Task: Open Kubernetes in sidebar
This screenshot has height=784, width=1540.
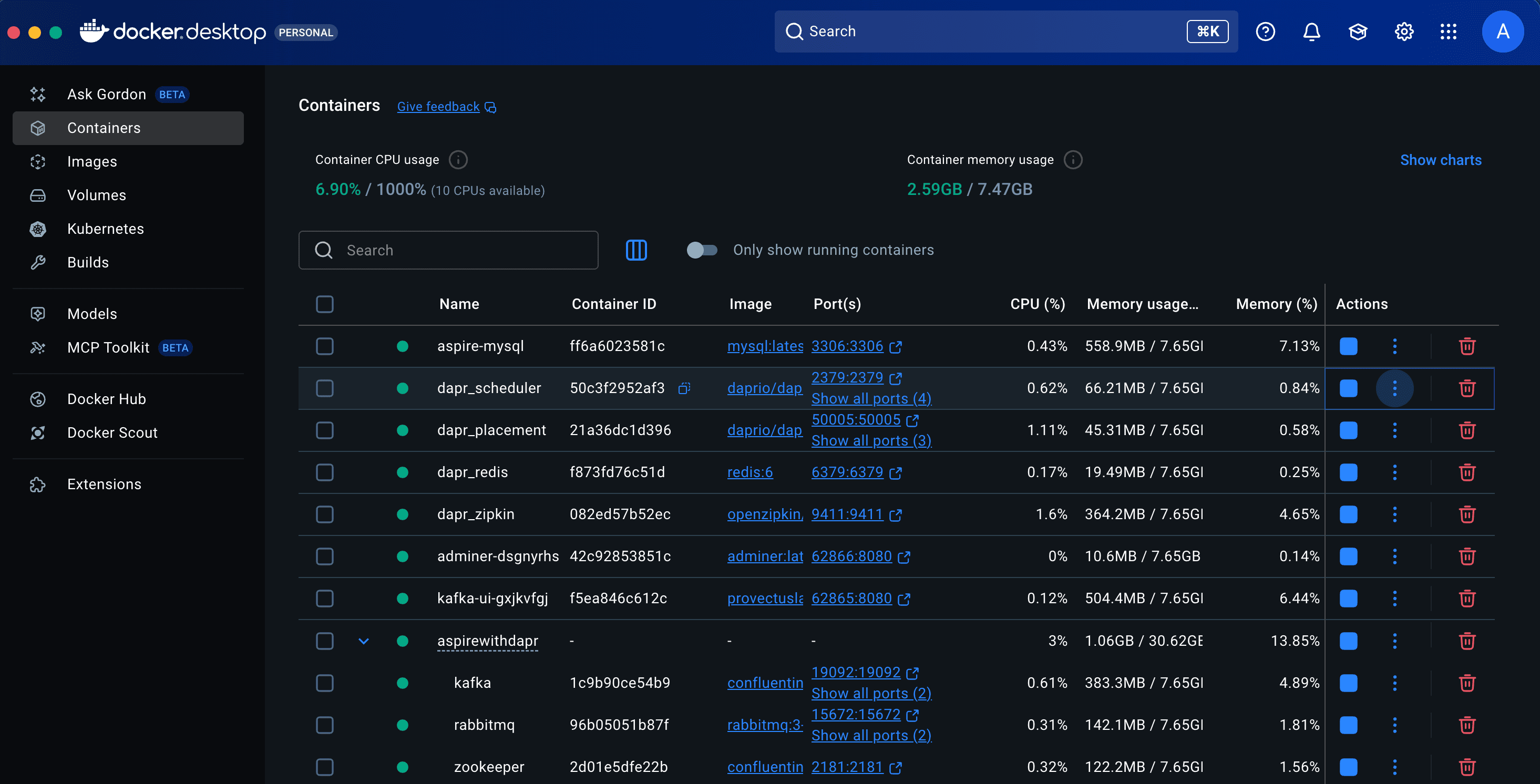Action: coord(128,228)
